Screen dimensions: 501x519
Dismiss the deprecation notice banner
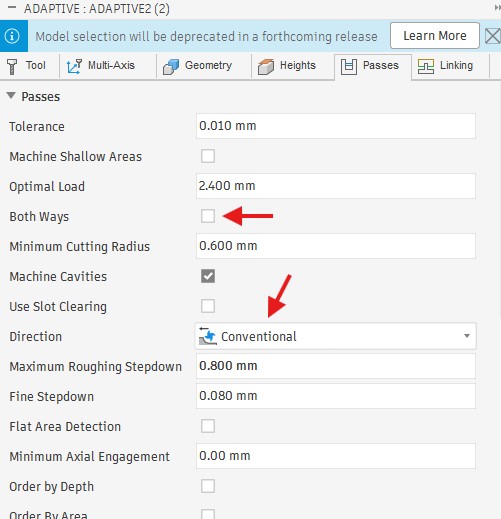click(x=493, y=36)
